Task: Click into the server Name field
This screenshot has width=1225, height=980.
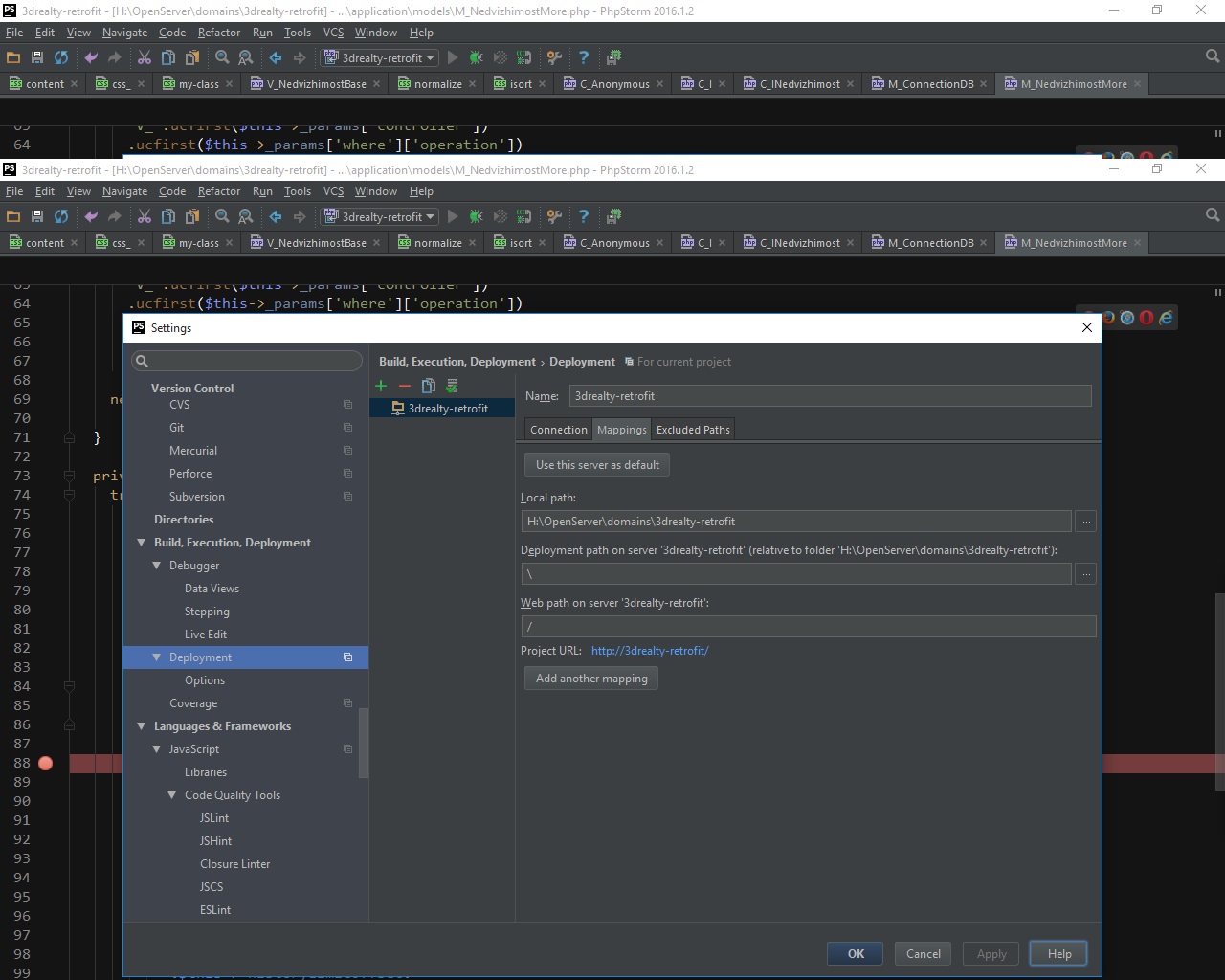Action: [829, 396]
